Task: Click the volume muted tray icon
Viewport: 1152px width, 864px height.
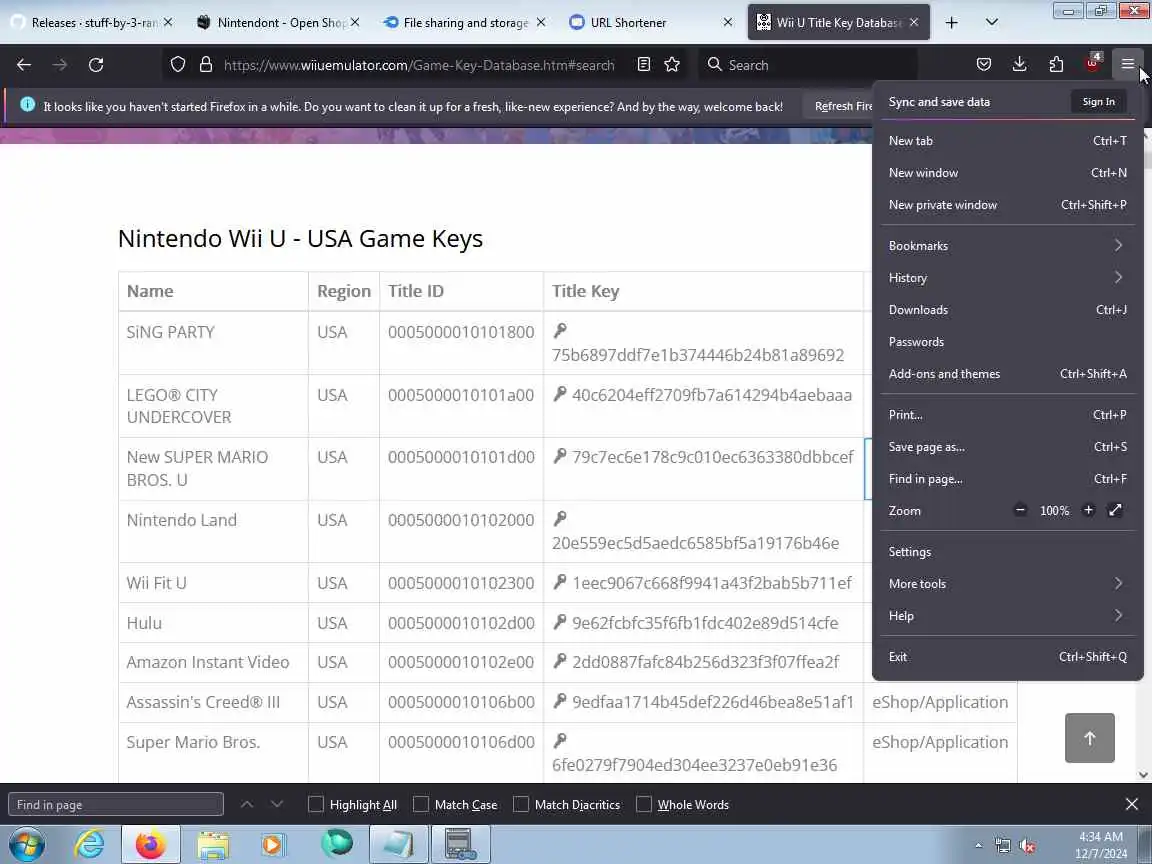Action: [x=1028, y=846]
